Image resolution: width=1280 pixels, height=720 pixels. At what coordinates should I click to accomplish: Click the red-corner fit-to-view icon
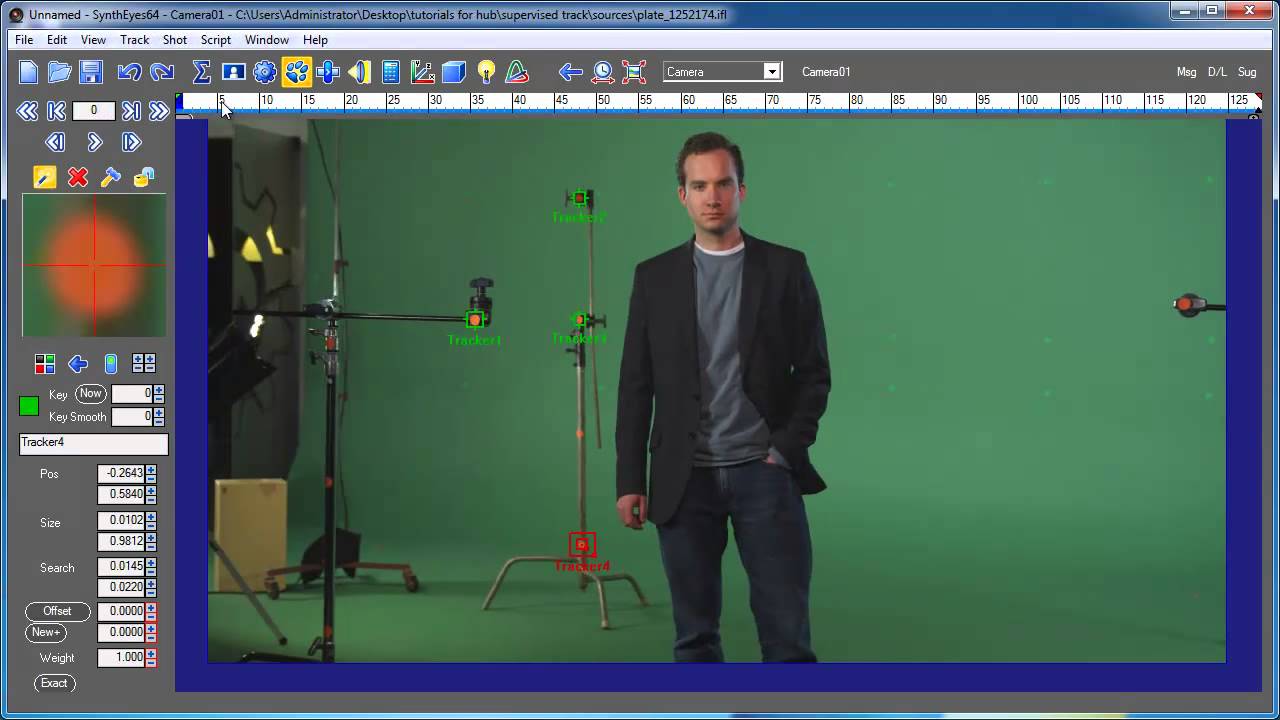[634, 72]
